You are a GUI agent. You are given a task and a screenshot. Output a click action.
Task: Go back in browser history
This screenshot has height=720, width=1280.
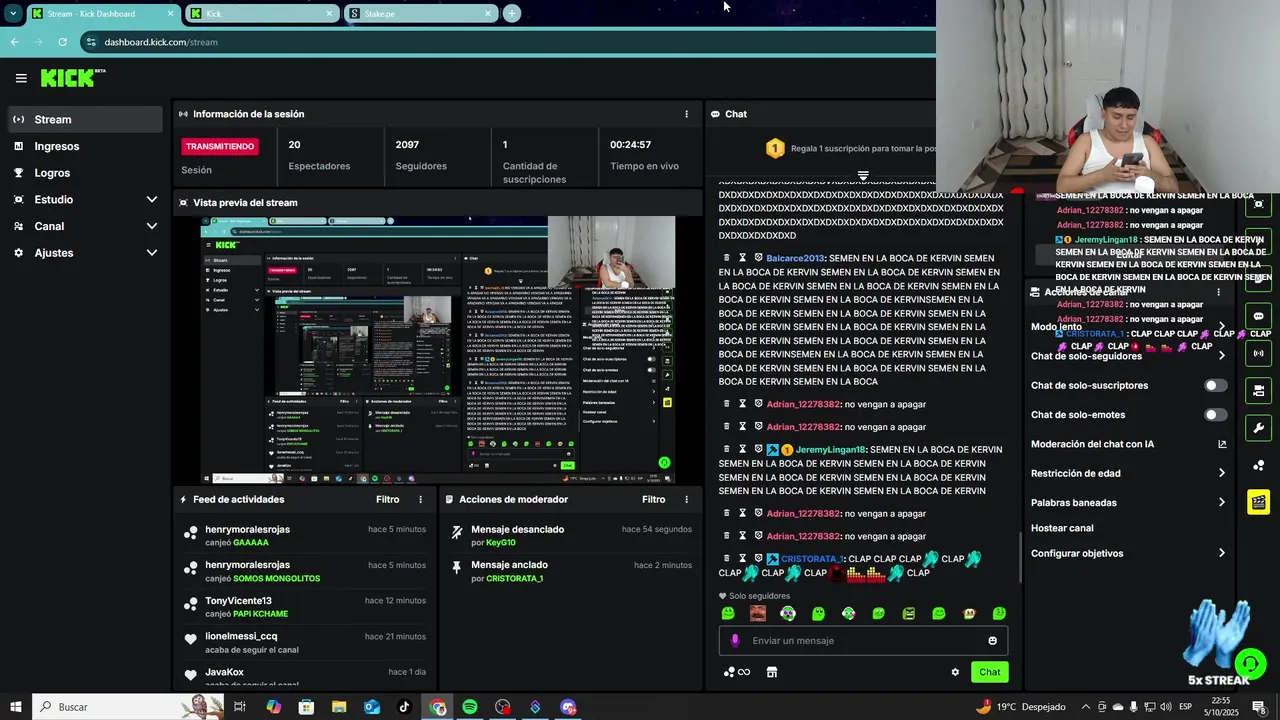click(x=14, y=42)
